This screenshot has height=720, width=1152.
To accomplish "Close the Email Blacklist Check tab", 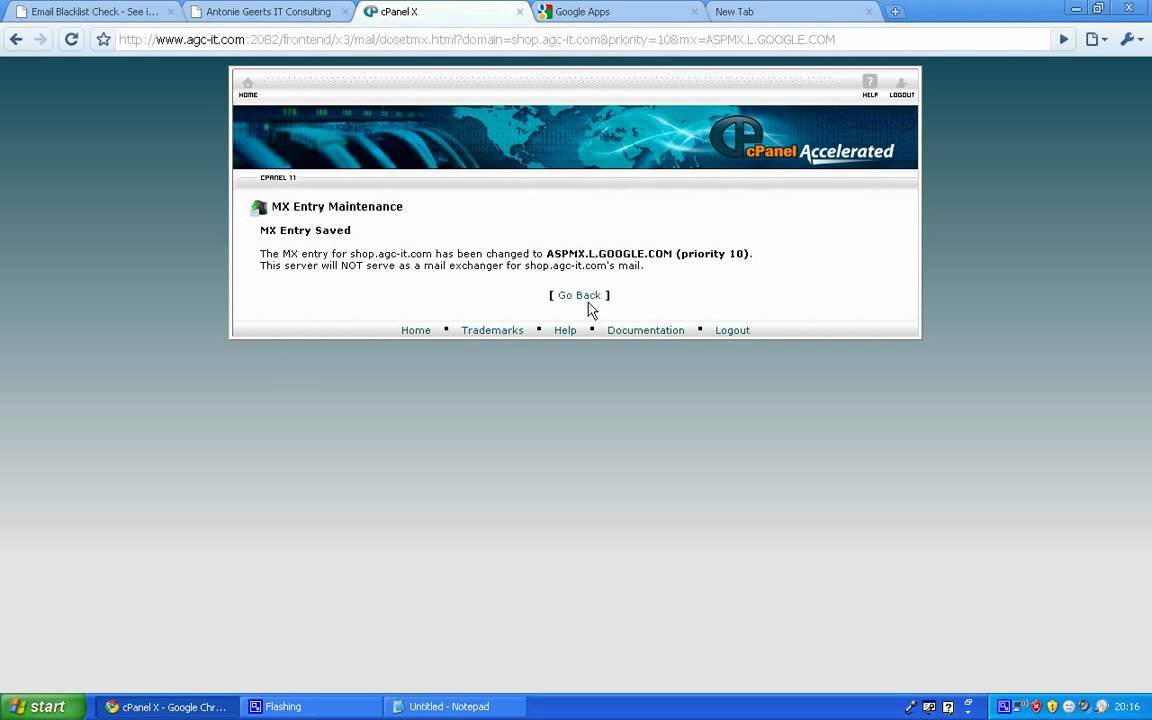I will pos(170,12).
